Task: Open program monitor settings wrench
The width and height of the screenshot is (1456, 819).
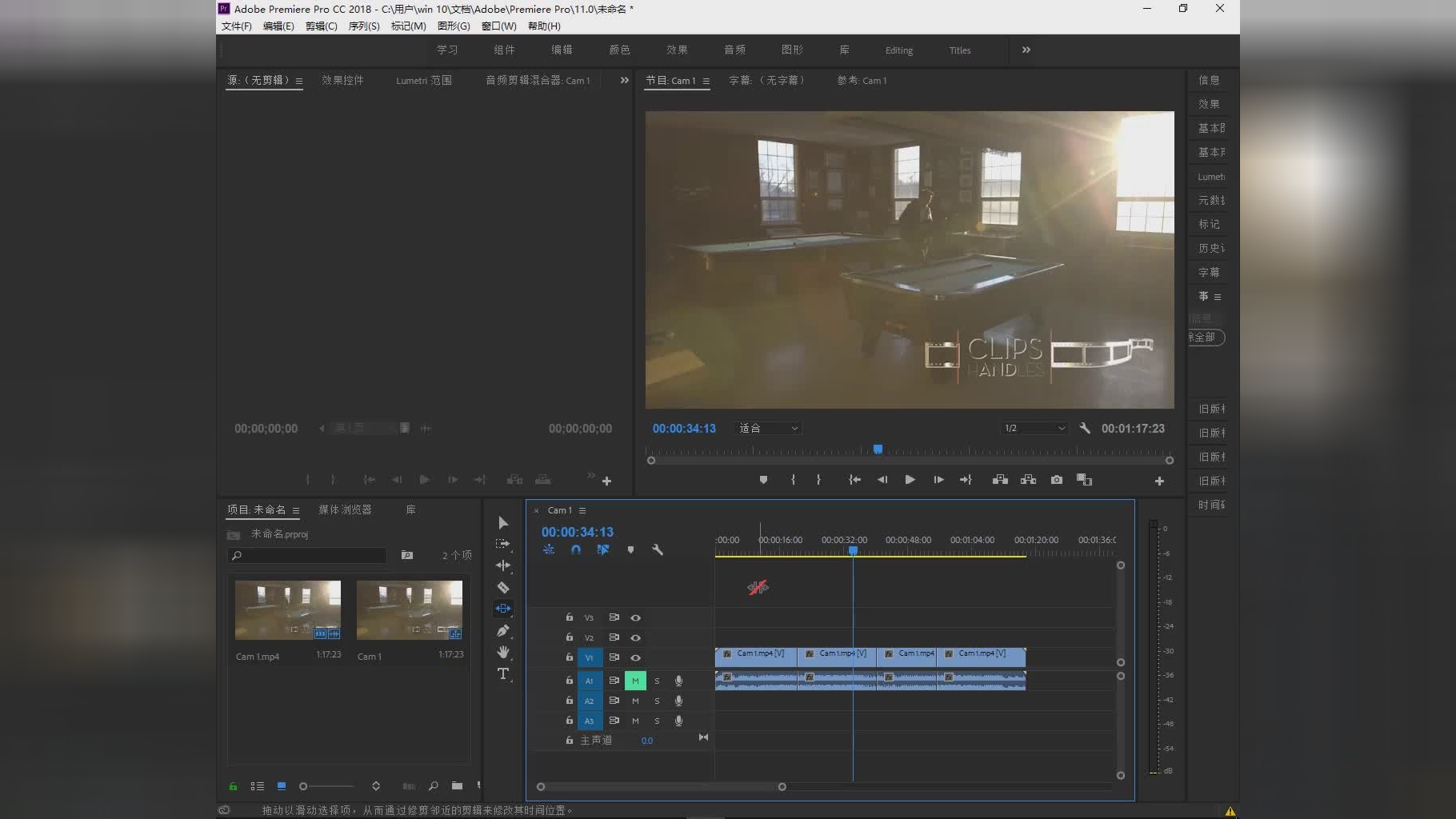Action: [x=1085, y=429]
